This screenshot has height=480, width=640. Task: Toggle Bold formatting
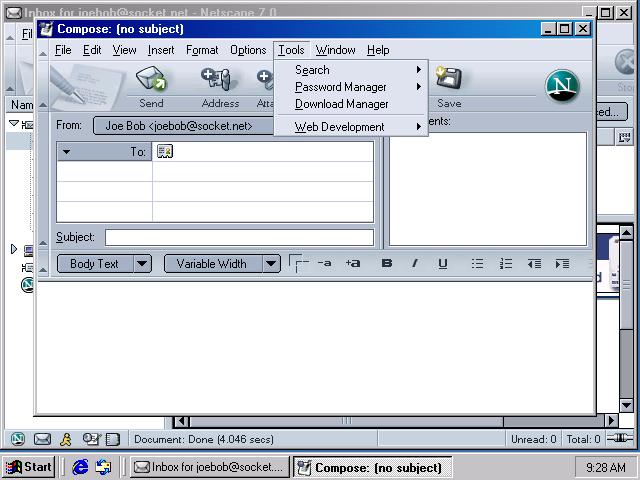(x=387, y=263)
